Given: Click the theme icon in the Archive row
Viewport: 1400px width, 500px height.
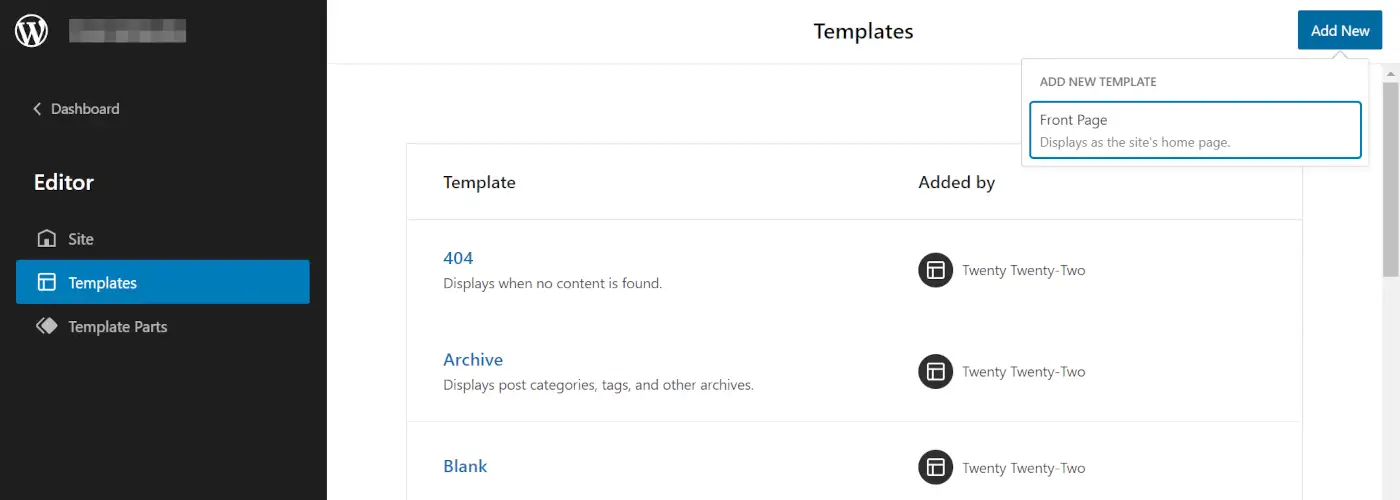Looking at the screenshot, I should 936,371.
